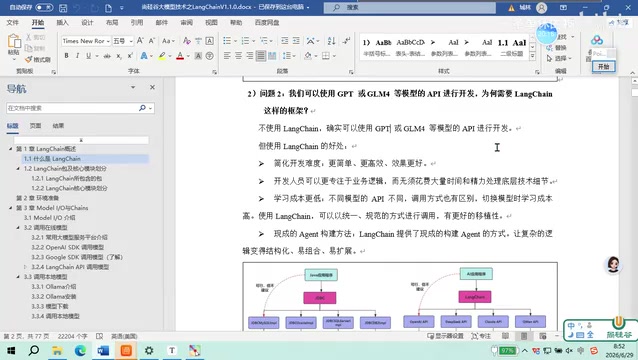
Task: Center-align the paragraph
Action: click(238, 56)
